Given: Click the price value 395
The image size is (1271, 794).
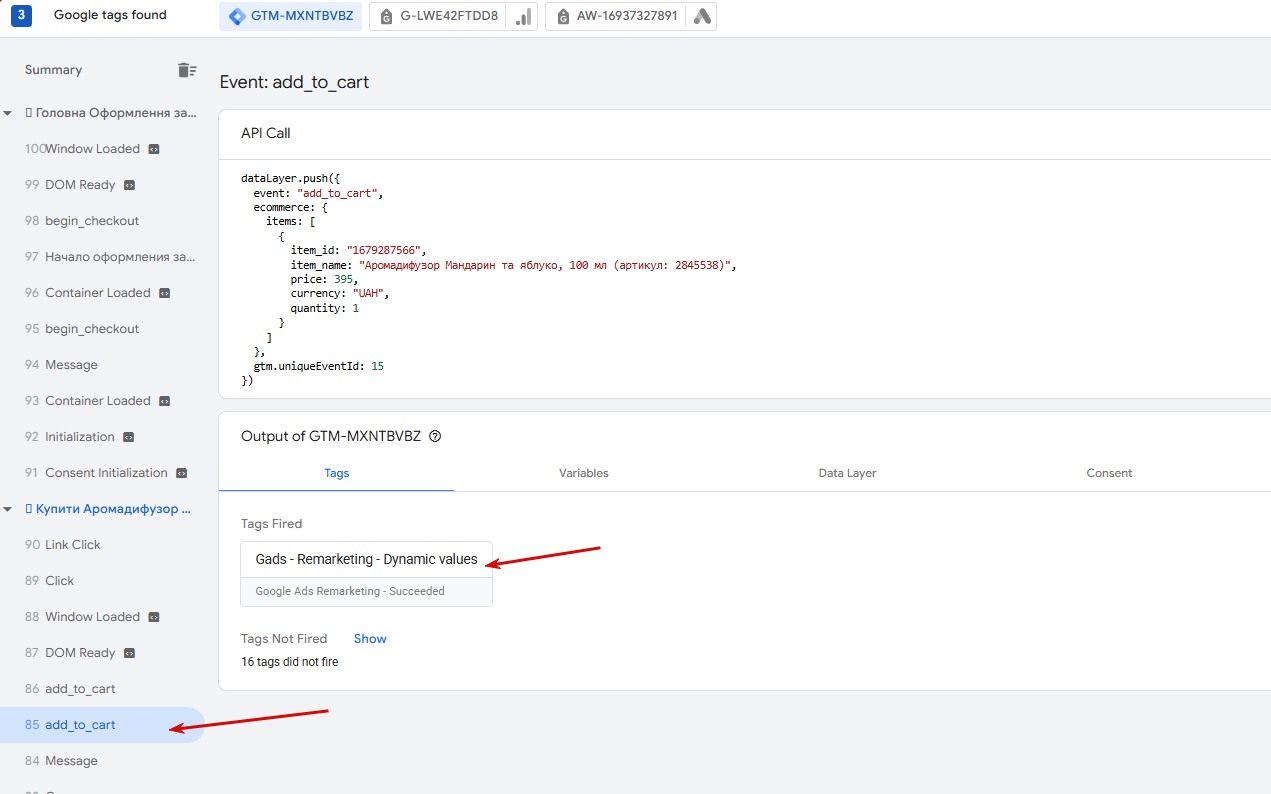Looking at the screenshot, I should (343, 280).
